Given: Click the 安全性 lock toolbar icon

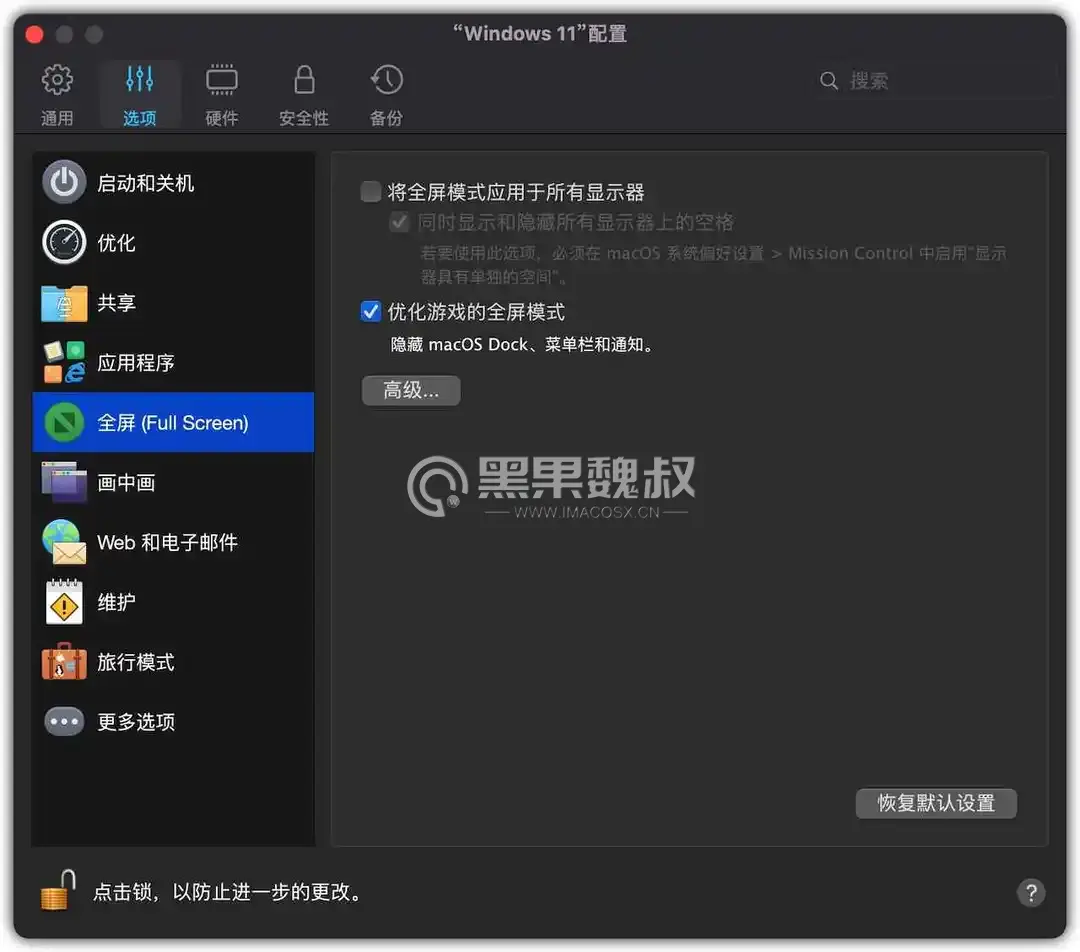Looking at the screenshot, I should 303,92.
